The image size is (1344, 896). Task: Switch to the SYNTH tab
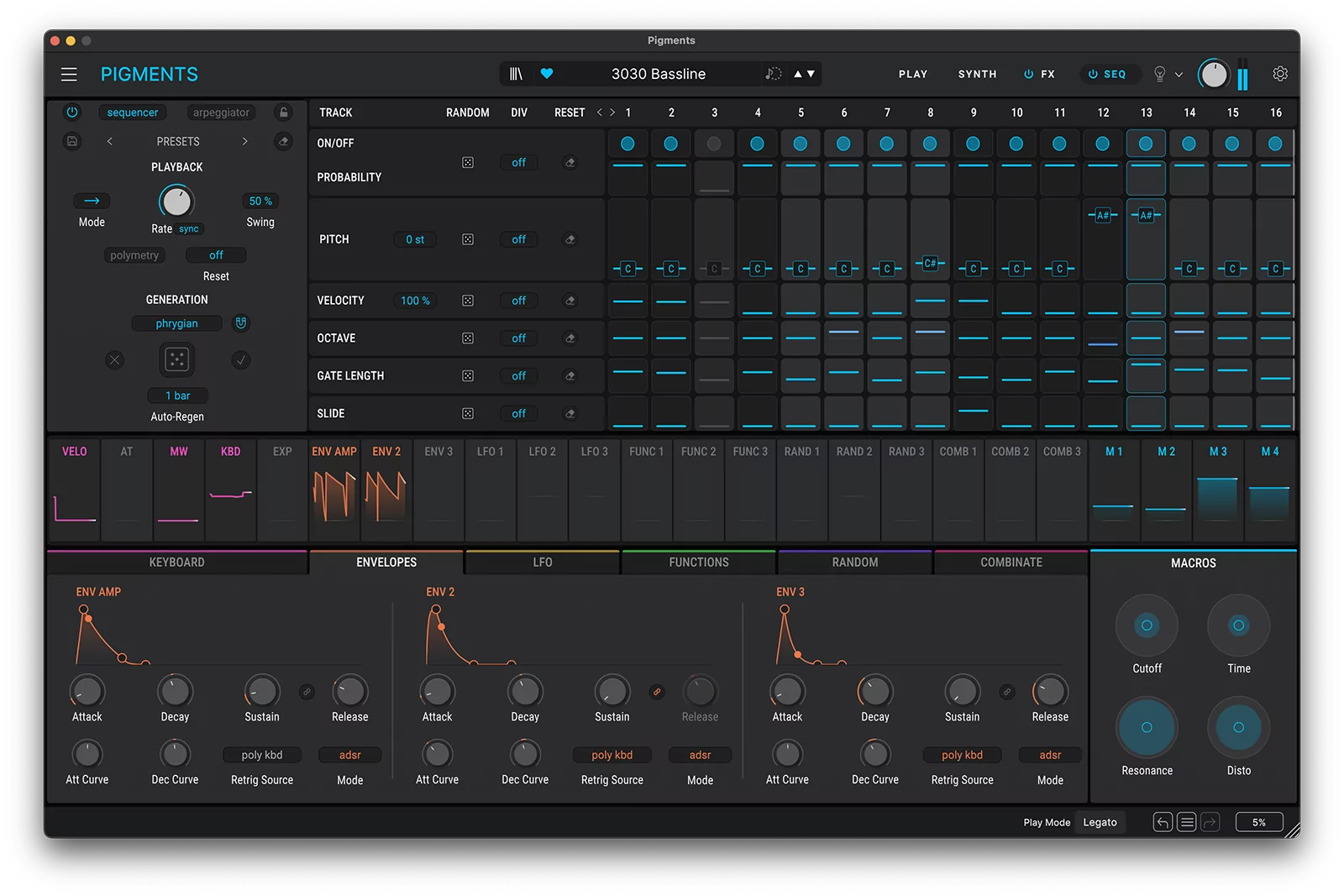pos(976,74)
